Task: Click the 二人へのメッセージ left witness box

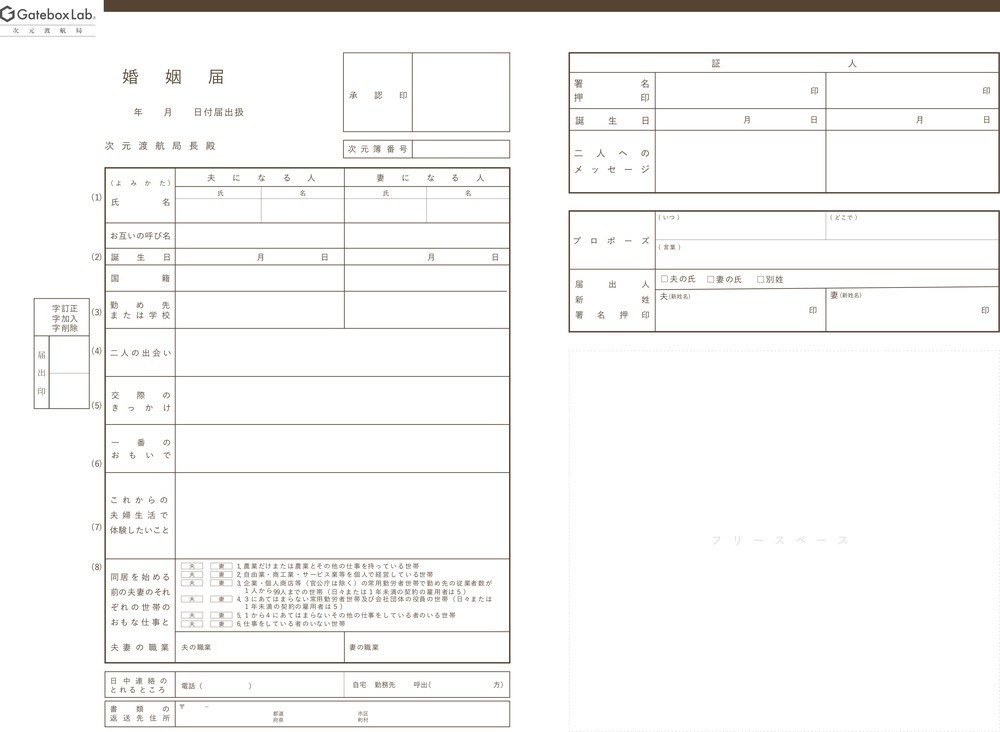Action: point(740,161)
